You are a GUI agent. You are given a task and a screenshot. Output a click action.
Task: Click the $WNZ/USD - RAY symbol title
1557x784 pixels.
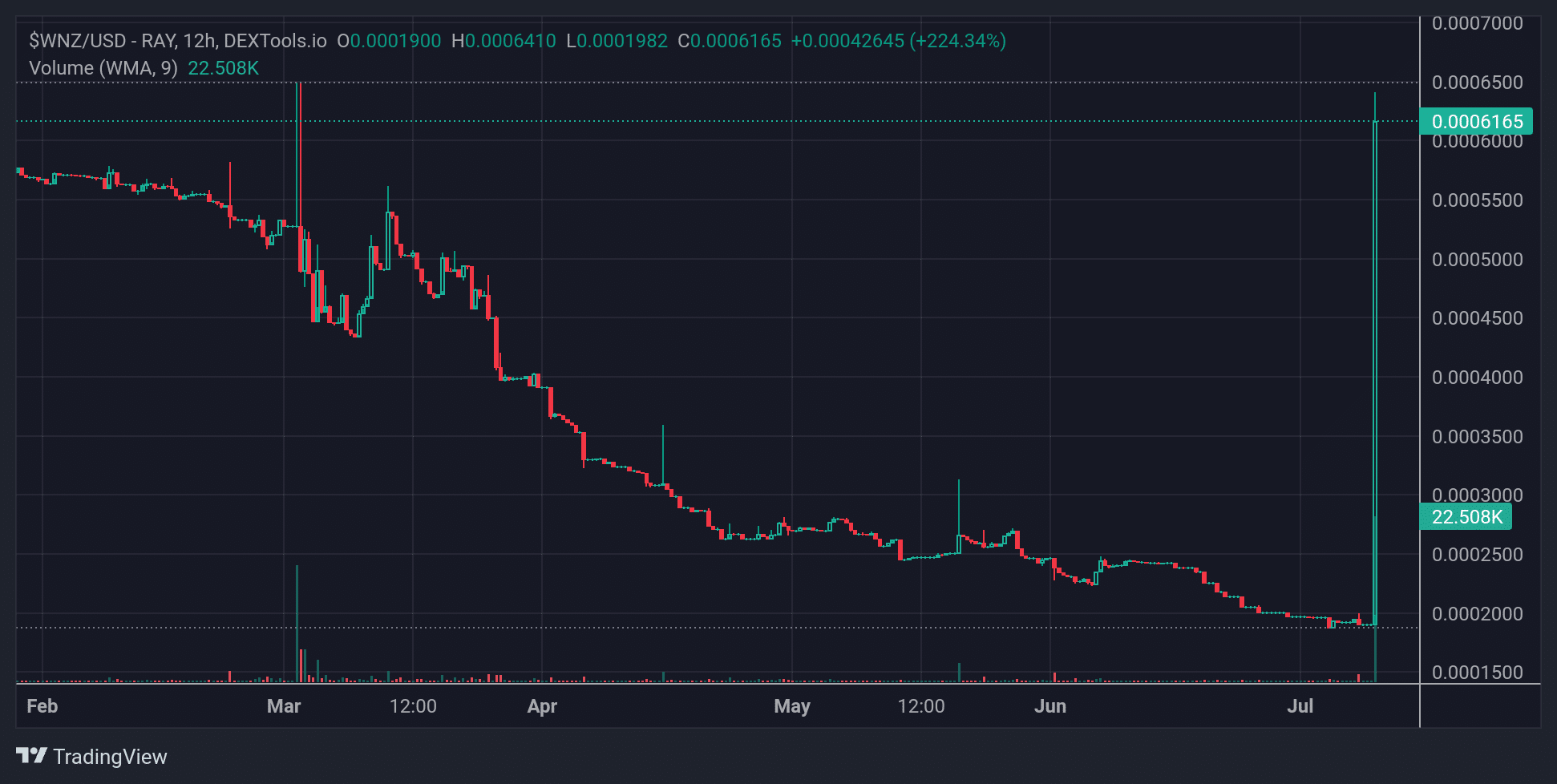click(101, 41)
